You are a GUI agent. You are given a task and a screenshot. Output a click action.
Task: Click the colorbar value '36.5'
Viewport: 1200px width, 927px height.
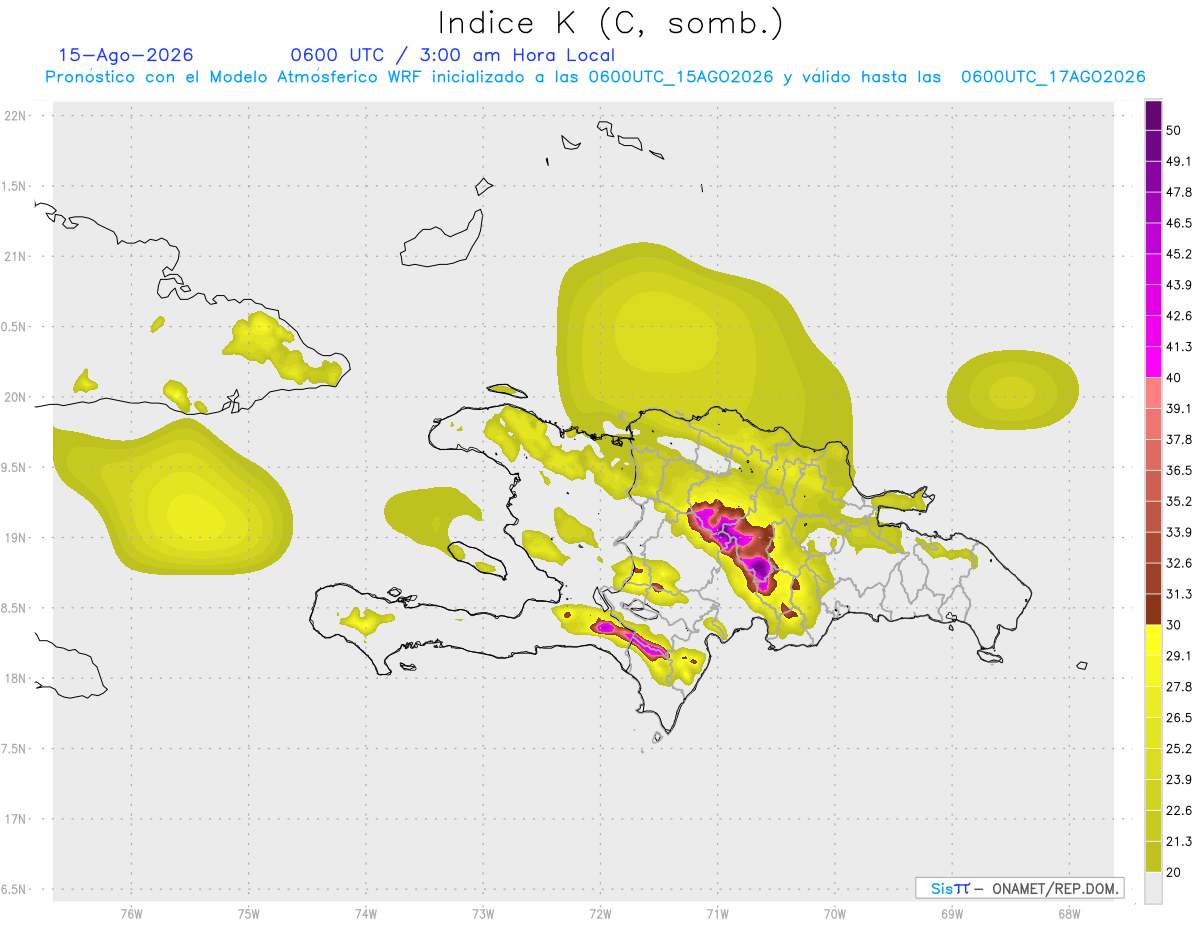point(1179,470)
